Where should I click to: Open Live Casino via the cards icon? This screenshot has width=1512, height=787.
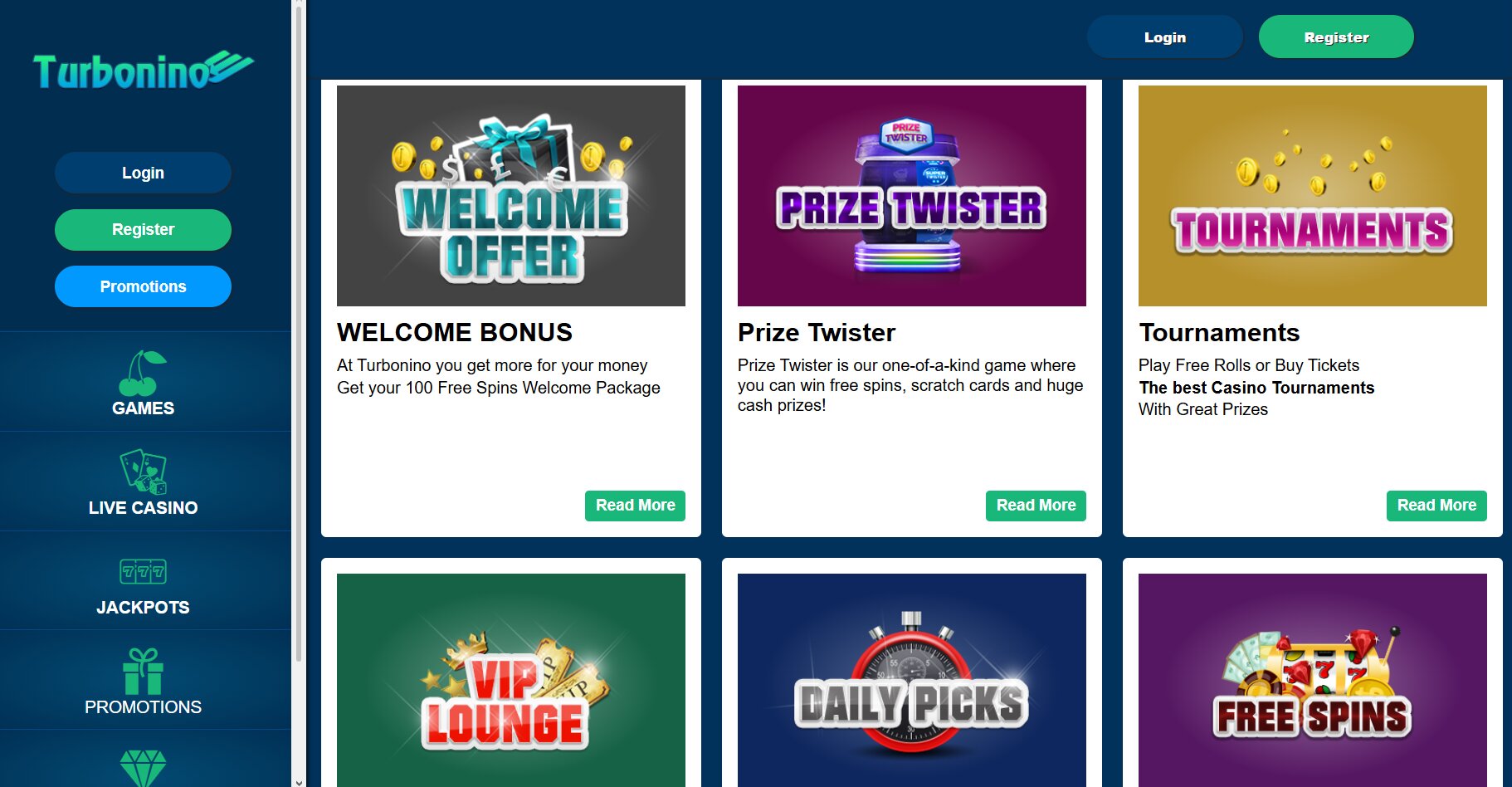[143, 472]
